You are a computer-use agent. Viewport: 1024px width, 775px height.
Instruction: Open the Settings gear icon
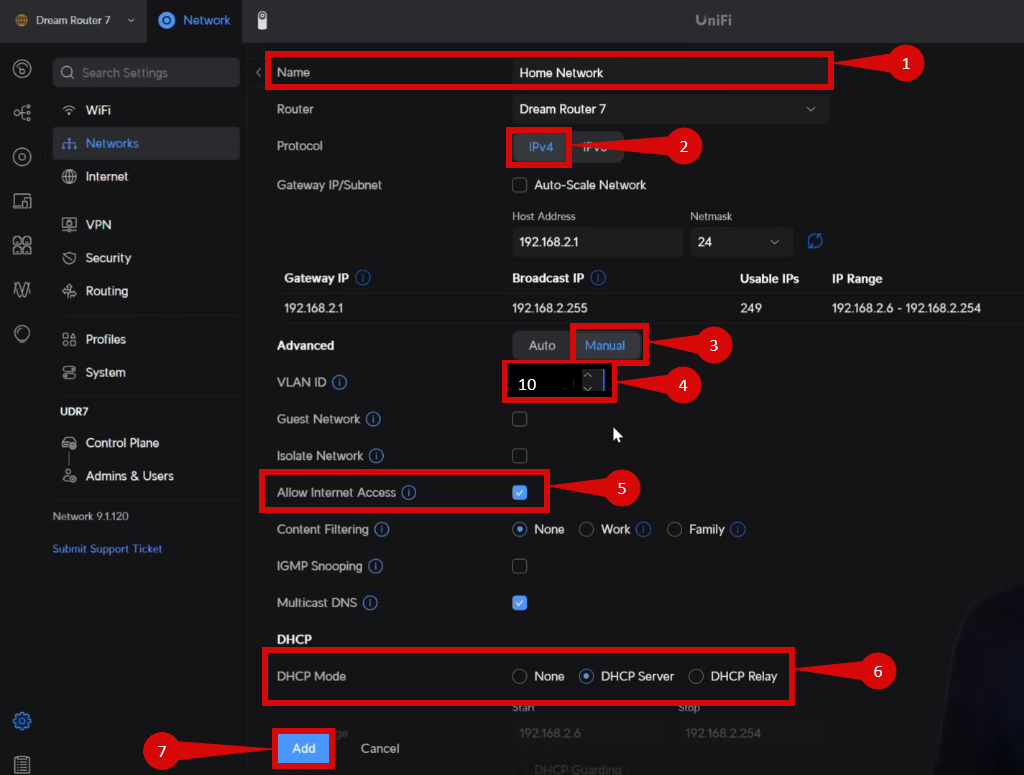(x=22, y=721)
